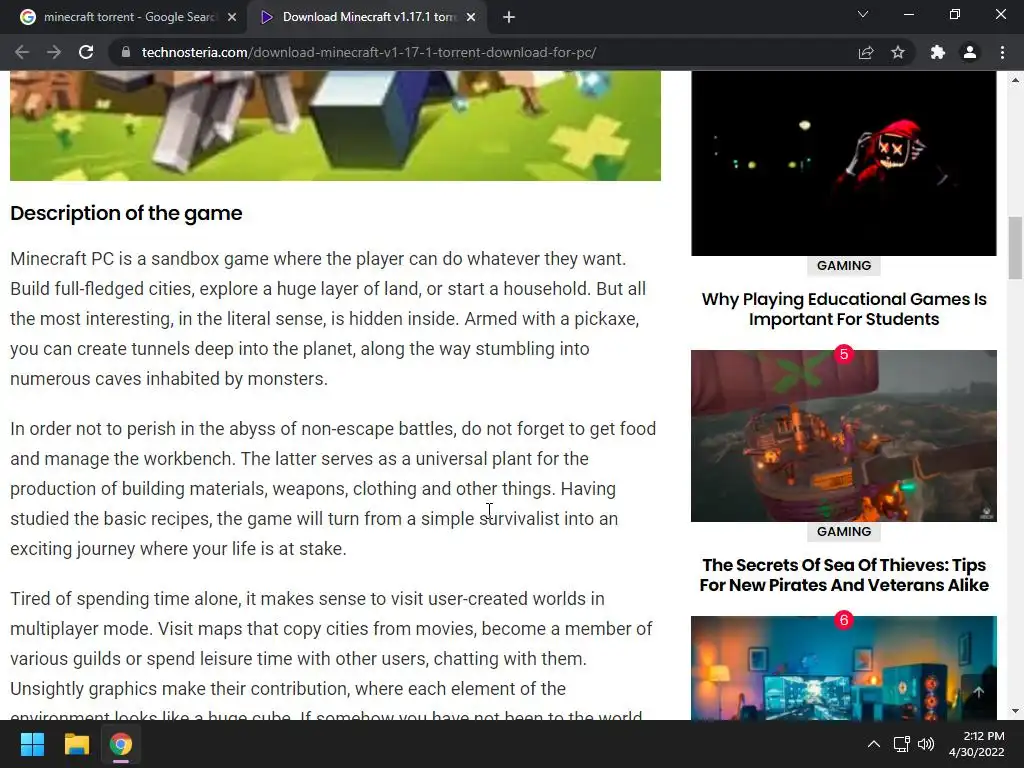Click the scroll-to-top arrow button
Viewport: 1024px width, 768px height.
(x=978, y=692)
